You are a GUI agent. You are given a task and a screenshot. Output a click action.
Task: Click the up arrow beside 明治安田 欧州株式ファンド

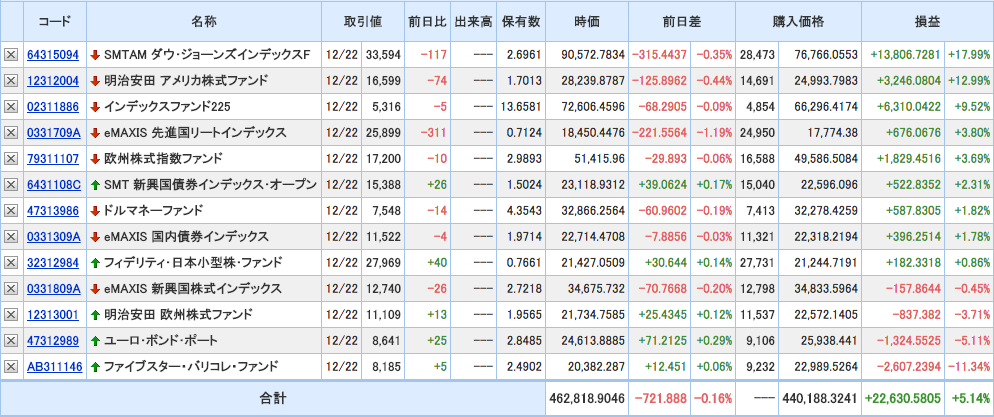pos(95,314)
